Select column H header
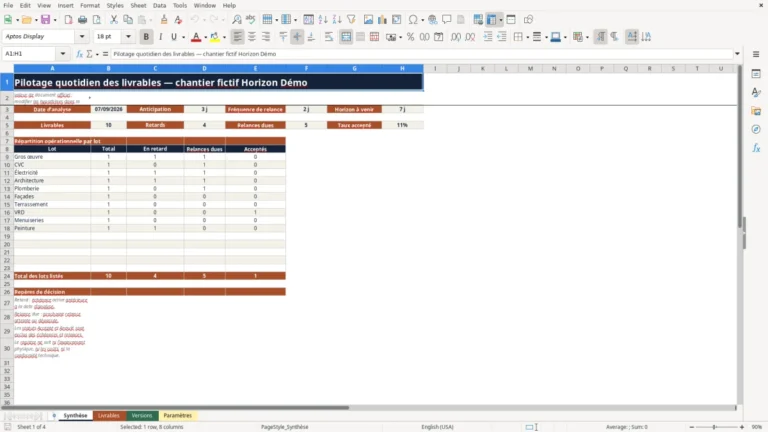768x432 pixels. (403, 69)
